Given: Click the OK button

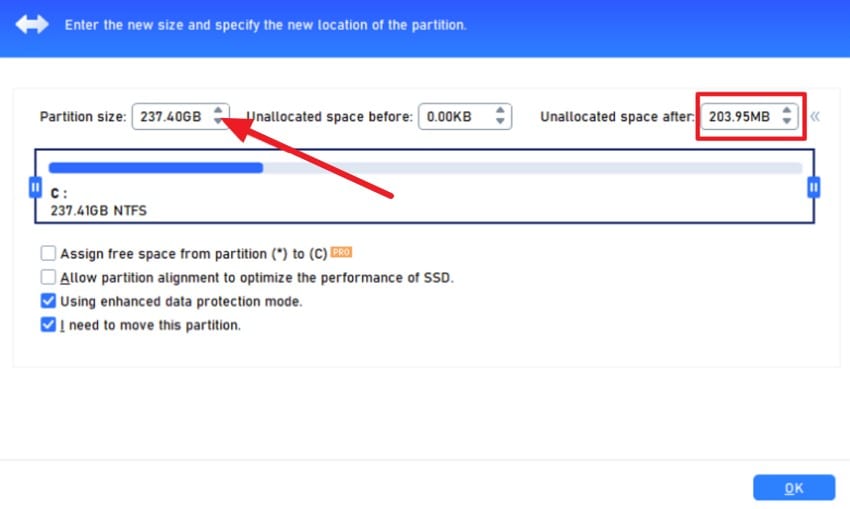Looking at the screenshot, I should click(793, 487).
